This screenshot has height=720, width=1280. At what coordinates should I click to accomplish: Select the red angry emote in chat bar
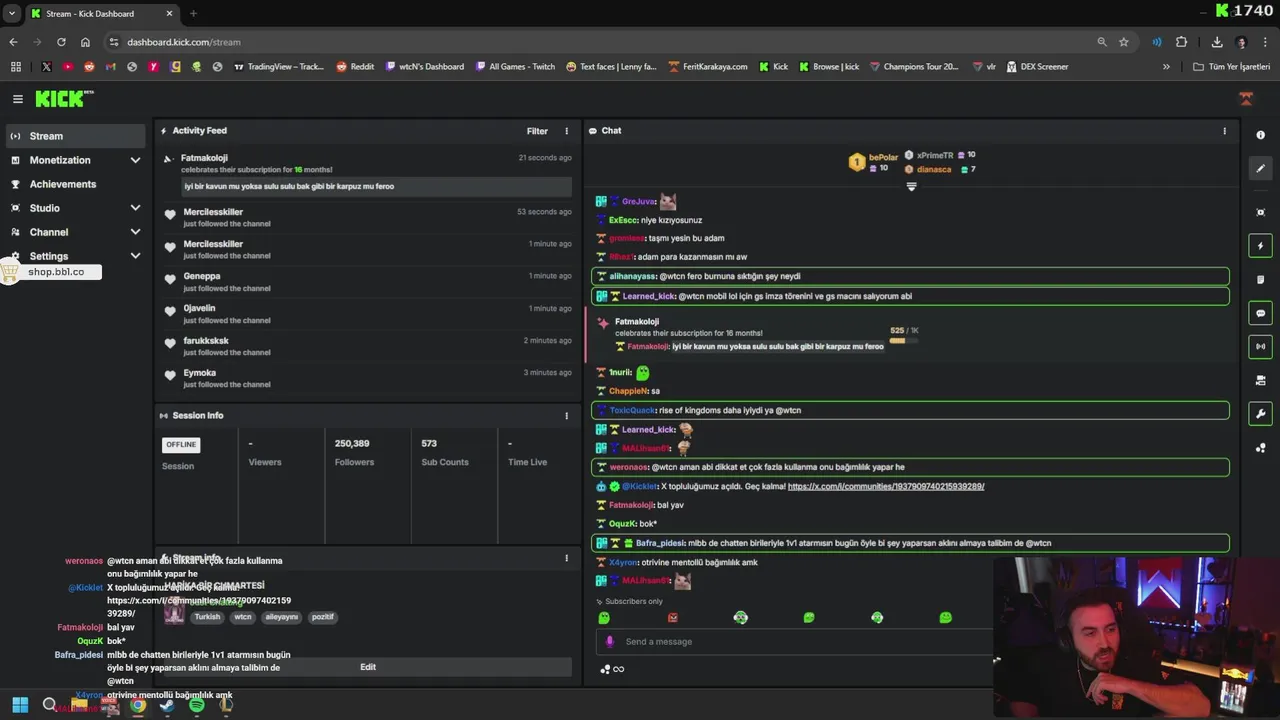click(x=672, y=618)
